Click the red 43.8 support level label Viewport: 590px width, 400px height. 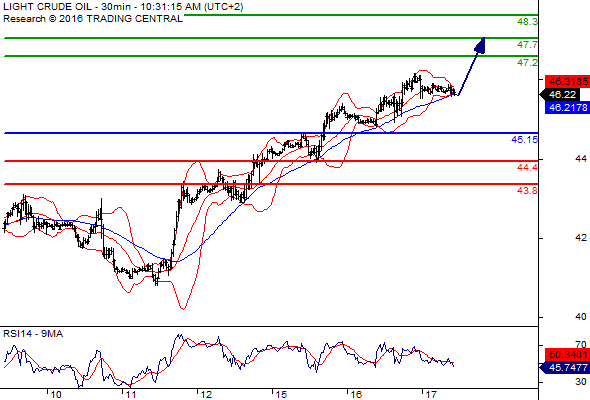coord(527,191)
